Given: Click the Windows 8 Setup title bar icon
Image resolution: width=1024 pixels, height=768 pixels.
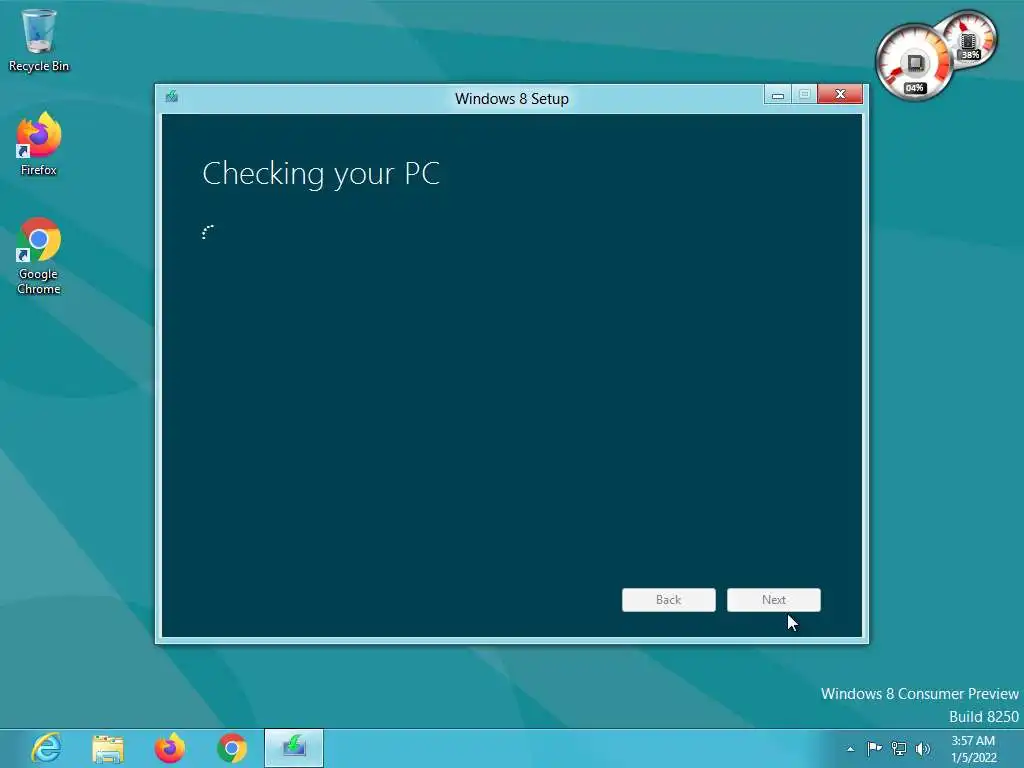Looking at the screenshot, I should 172,97.
